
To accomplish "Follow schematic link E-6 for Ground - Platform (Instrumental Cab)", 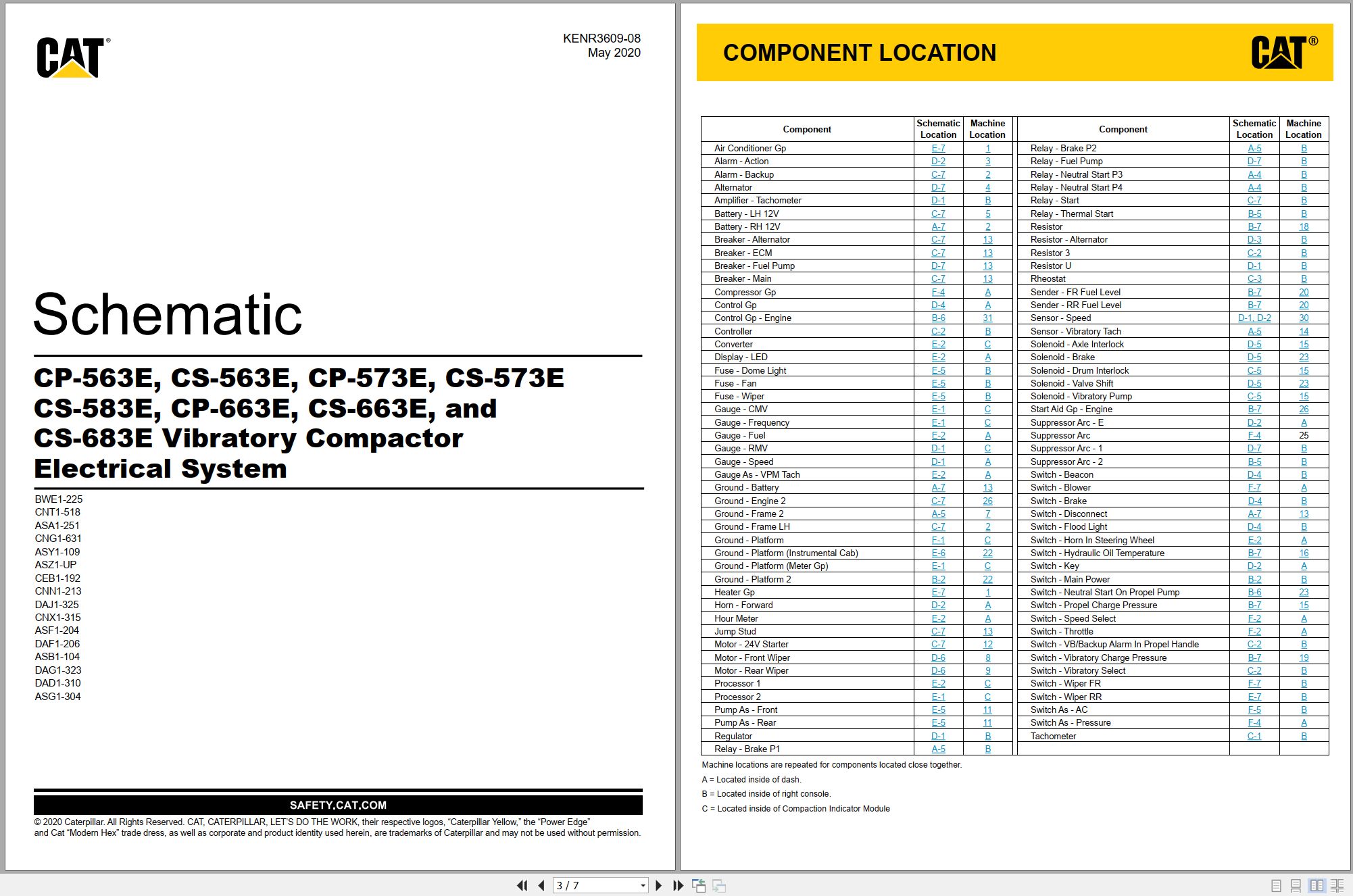I will [x=938, y=553].
